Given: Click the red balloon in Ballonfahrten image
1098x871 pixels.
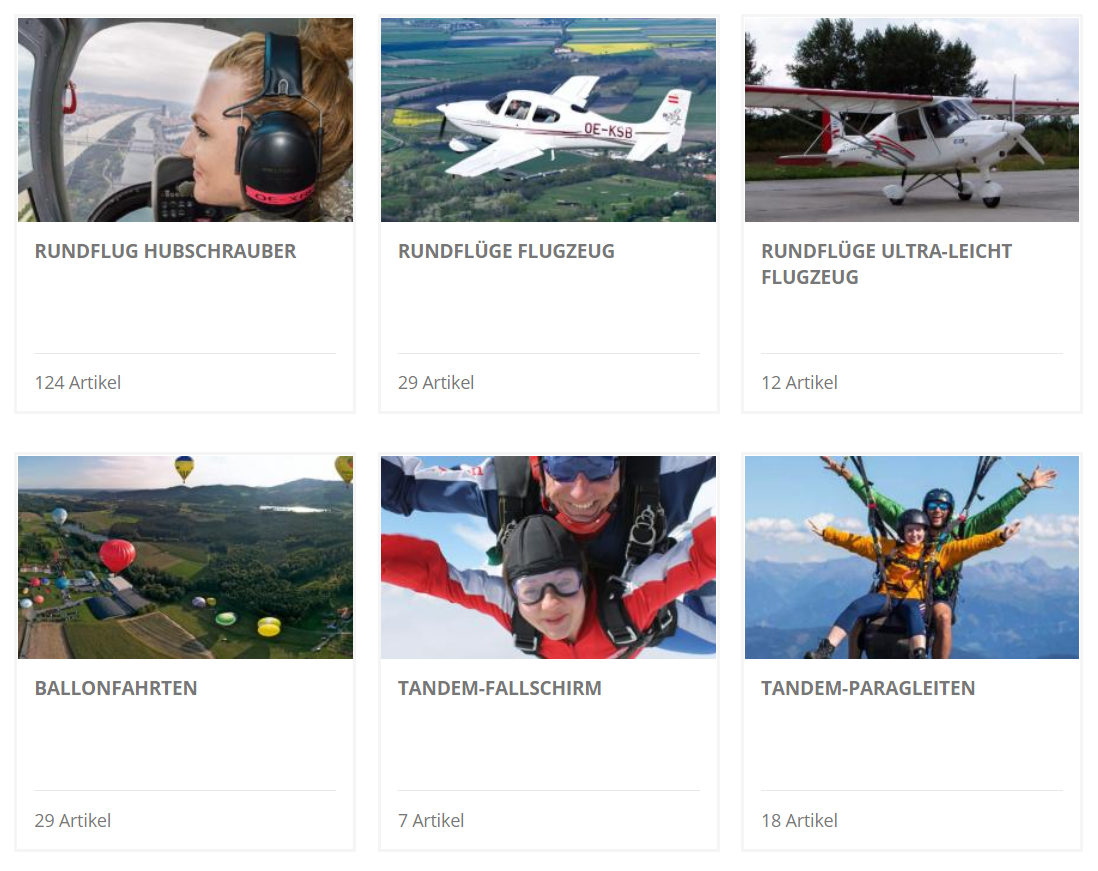Looking at the screenshot, I should (117, 555).
